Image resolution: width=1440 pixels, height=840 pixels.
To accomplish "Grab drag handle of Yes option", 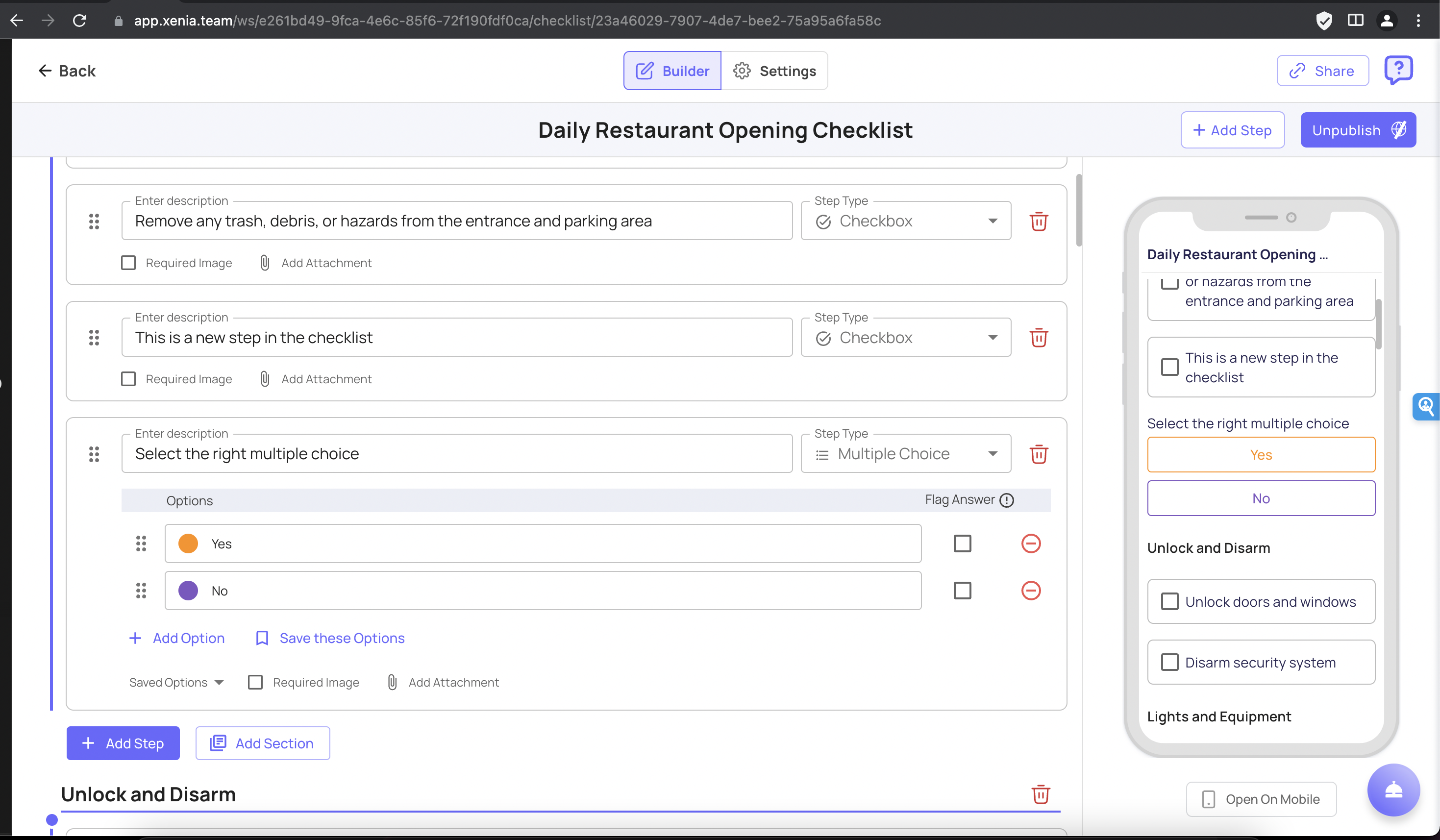I will tap(141, 544).
